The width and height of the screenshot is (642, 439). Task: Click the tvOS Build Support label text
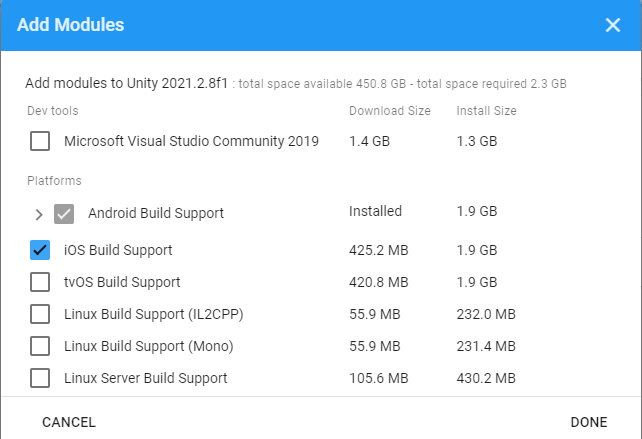[122, 282]
